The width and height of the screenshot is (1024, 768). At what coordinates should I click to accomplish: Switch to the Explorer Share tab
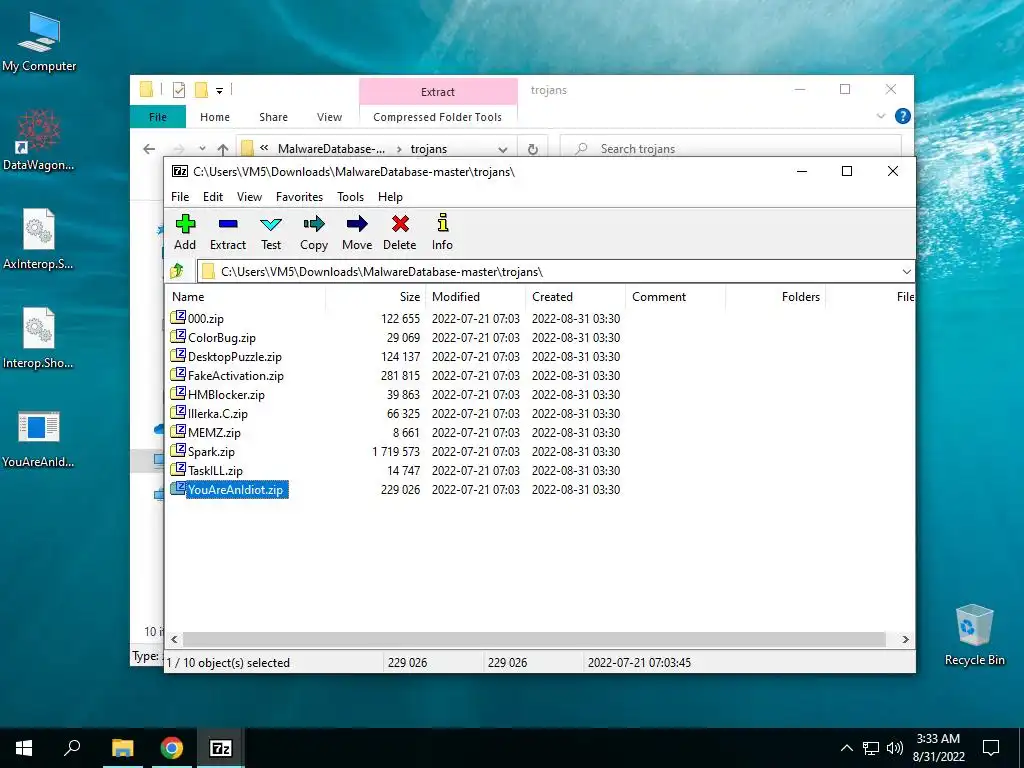[x=273, y=117]
